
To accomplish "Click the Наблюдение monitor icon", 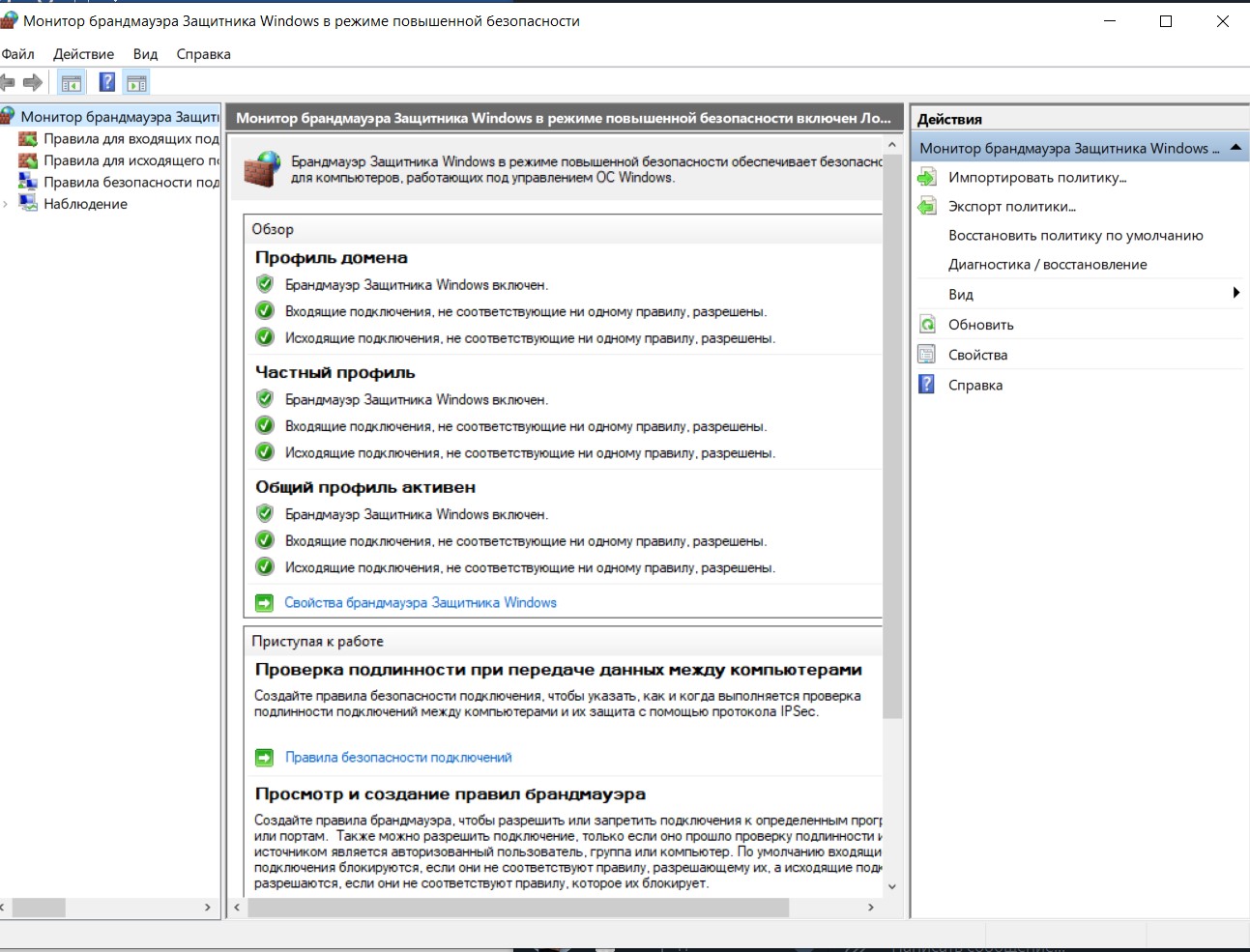I will point(28,204).
